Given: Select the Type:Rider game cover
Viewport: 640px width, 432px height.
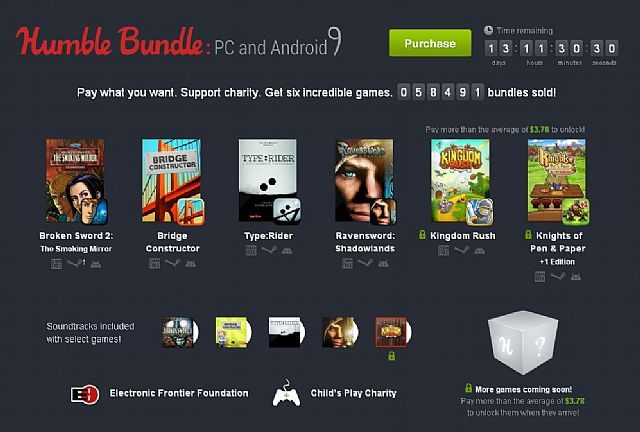Looking at the screenshot, I should coord(269,182).
